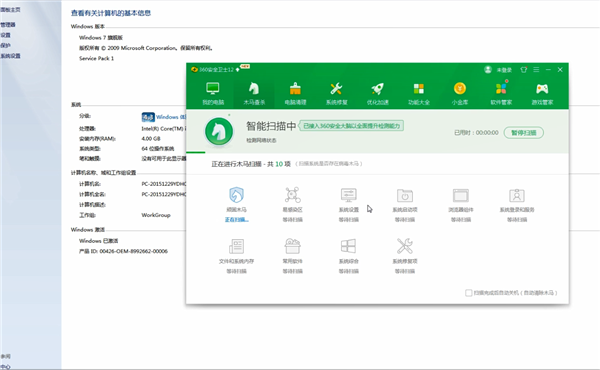Screen dimensions: 600x370
Task: Click the 系统修复项 crossed tools icon
Action: (x=404, y=246)
